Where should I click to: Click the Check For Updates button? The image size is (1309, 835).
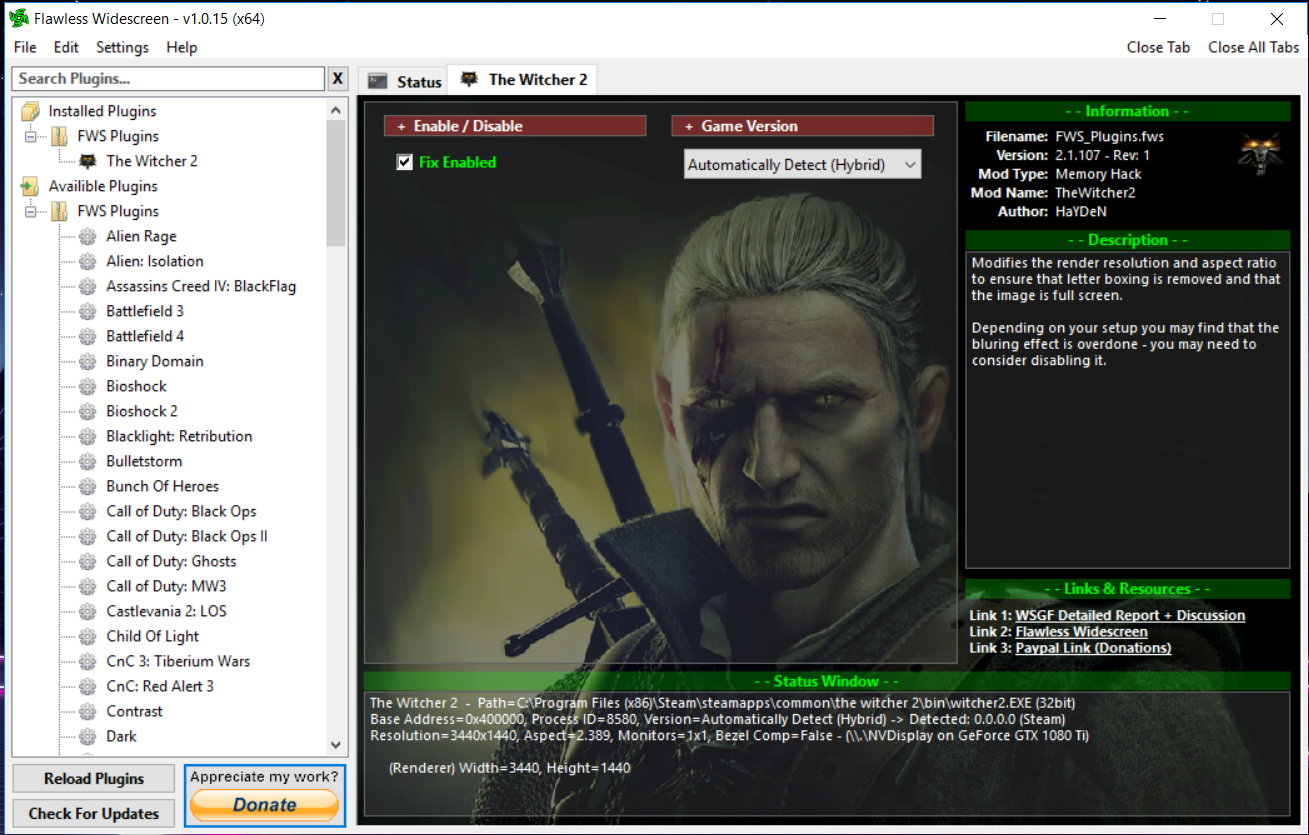click(94, 813)
